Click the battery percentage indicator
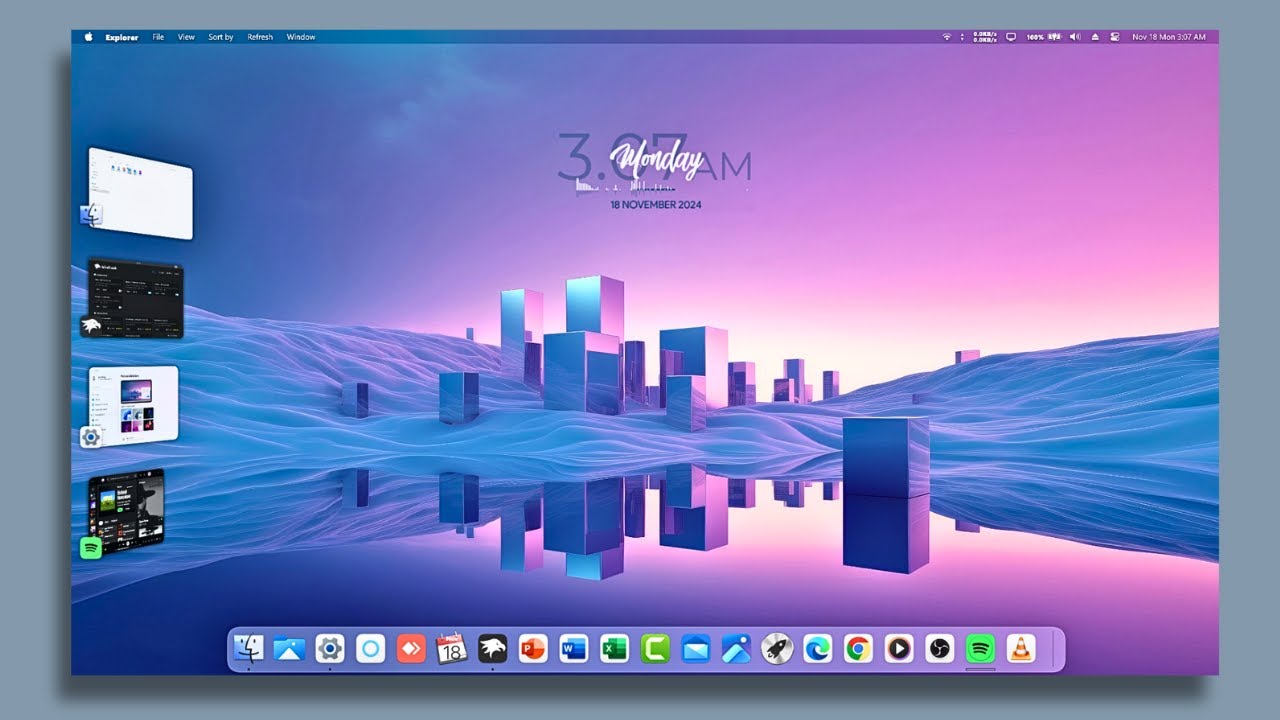 [x=1033, y=36]
